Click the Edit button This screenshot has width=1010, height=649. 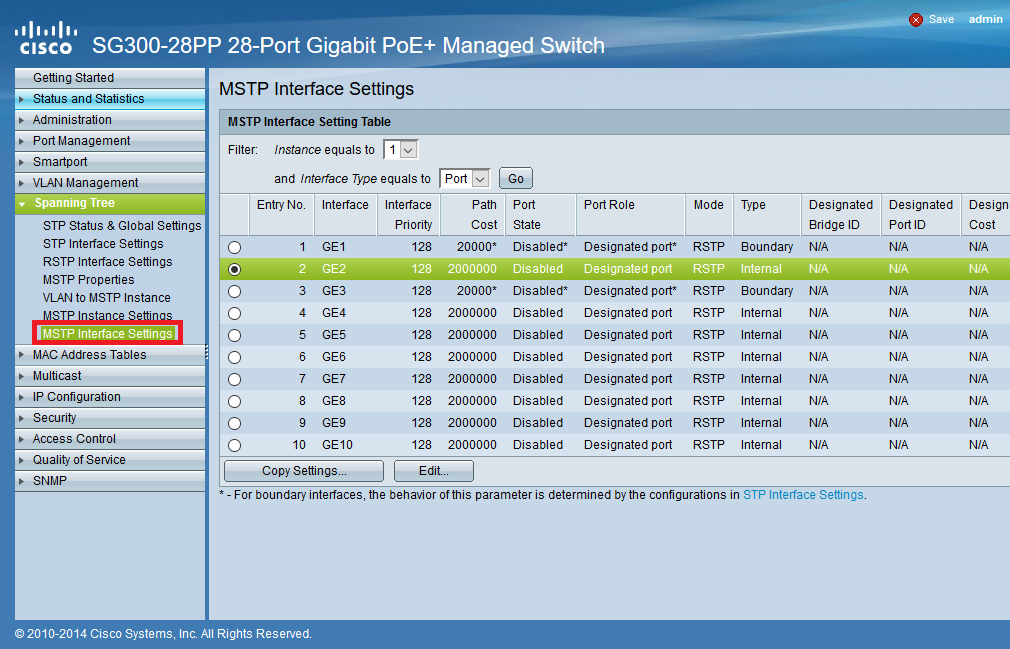[434, 471]
